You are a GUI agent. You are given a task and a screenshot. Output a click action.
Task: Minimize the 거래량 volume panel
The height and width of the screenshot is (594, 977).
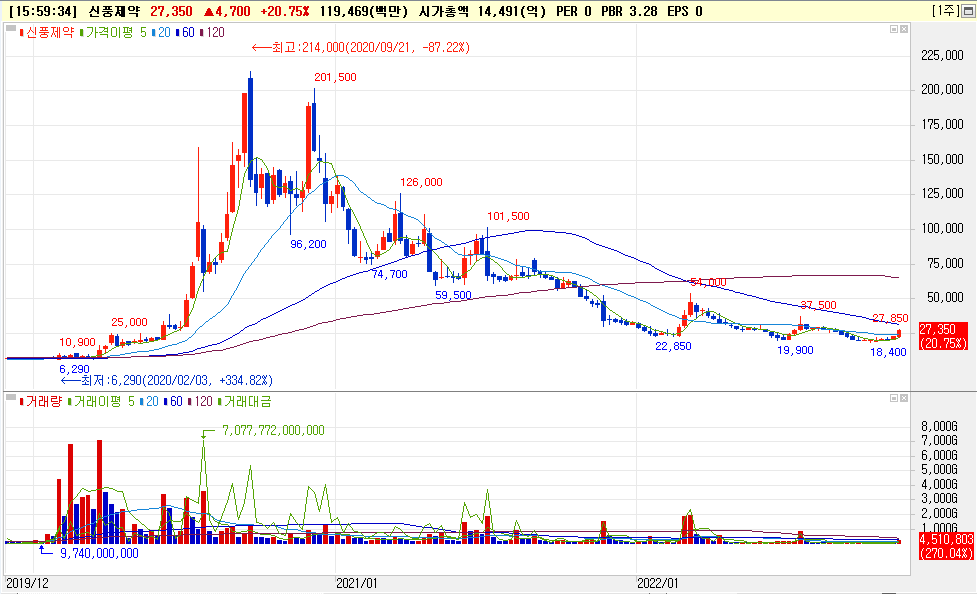coord(894,398)
